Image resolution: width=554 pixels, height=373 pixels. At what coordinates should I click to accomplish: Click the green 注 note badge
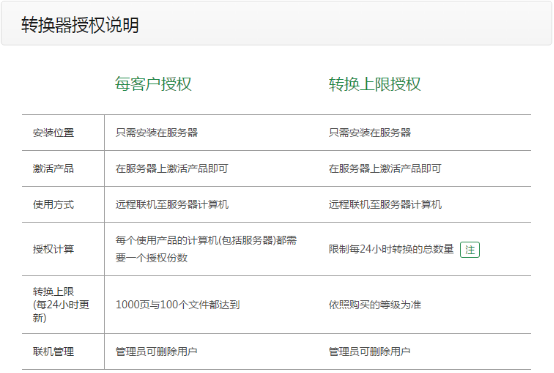(x=470, y=250)
